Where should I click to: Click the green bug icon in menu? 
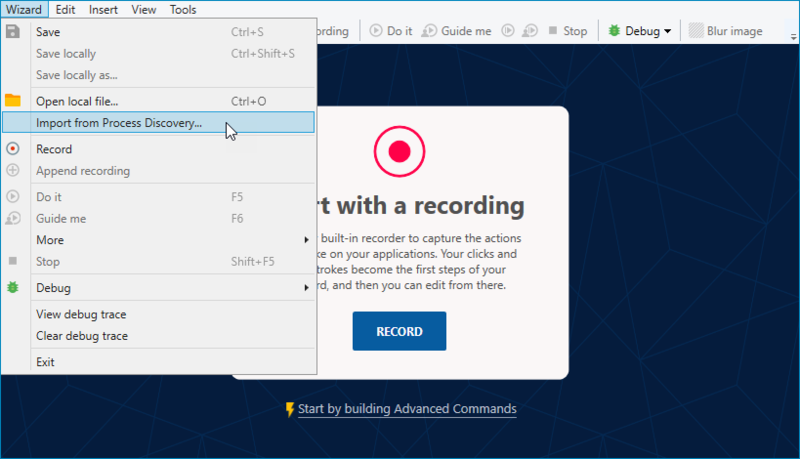coord(13,287)
